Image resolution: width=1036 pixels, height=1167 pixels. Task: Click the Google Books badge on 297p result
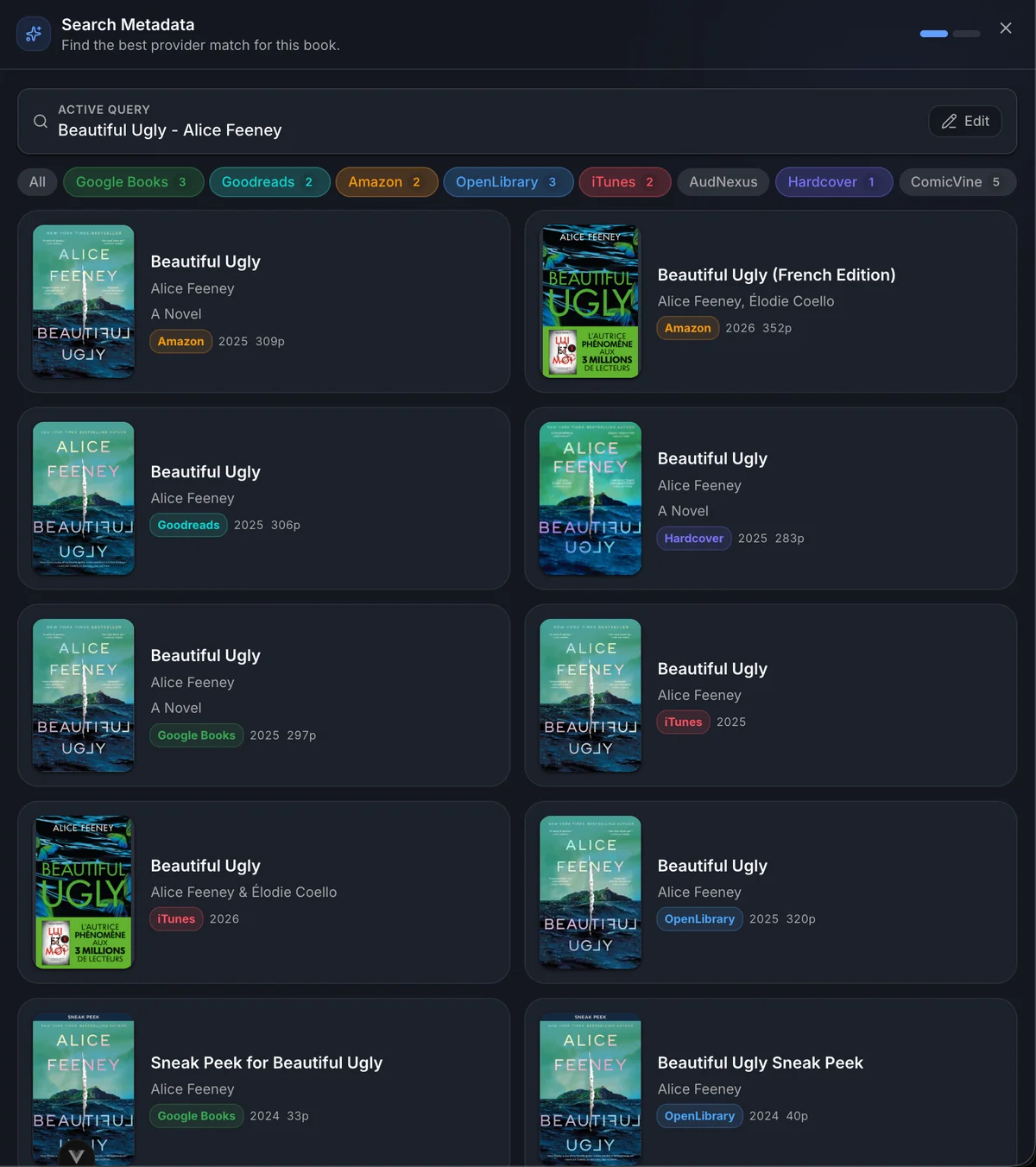[196, 735]
